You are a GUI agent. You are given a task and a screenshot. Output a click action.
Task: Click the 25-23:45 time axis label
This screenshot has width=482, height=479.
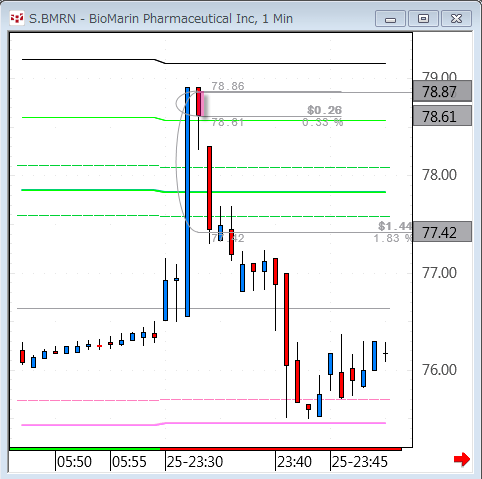[360, 462]
